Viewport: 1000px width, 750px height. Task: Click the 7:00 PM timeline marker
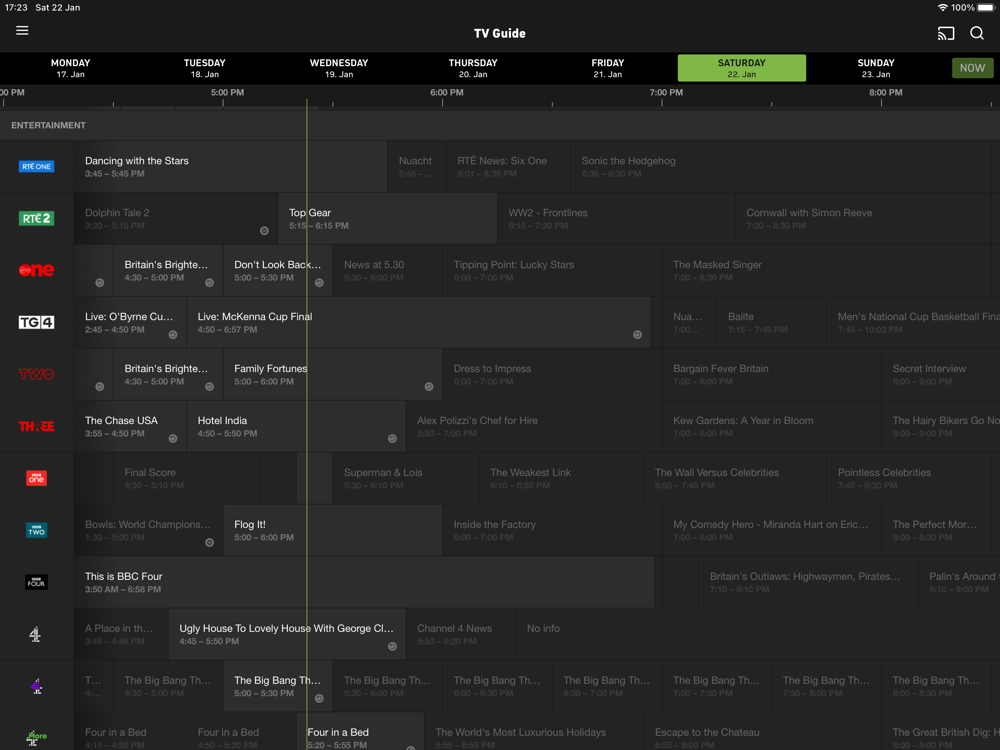666,92
